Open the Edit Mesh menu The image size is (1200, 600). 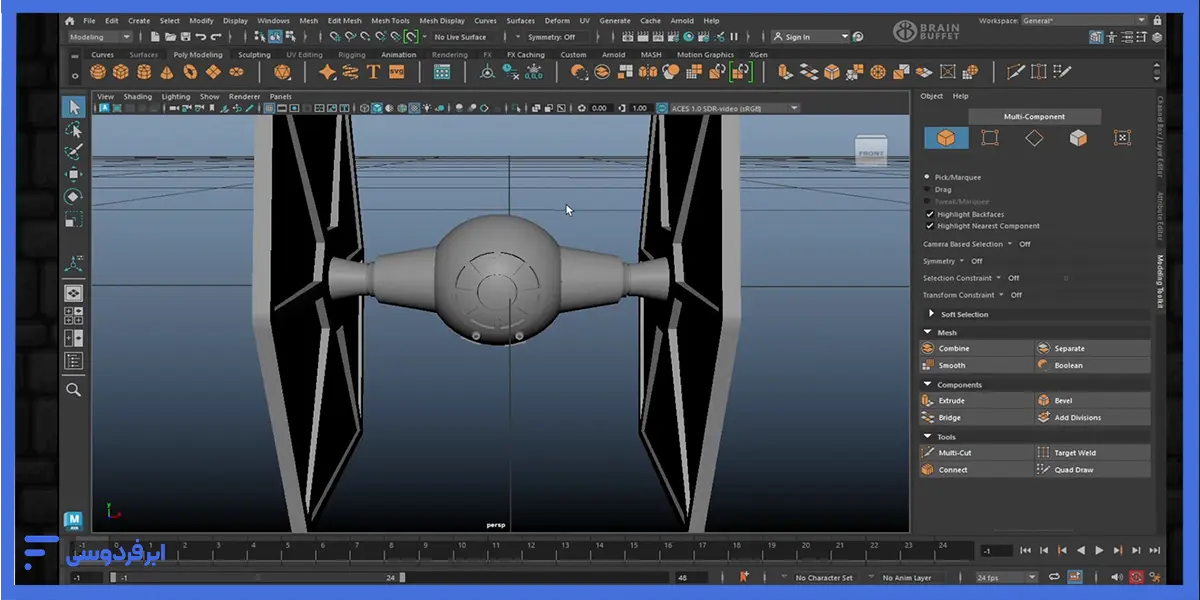tap(345, 20)
